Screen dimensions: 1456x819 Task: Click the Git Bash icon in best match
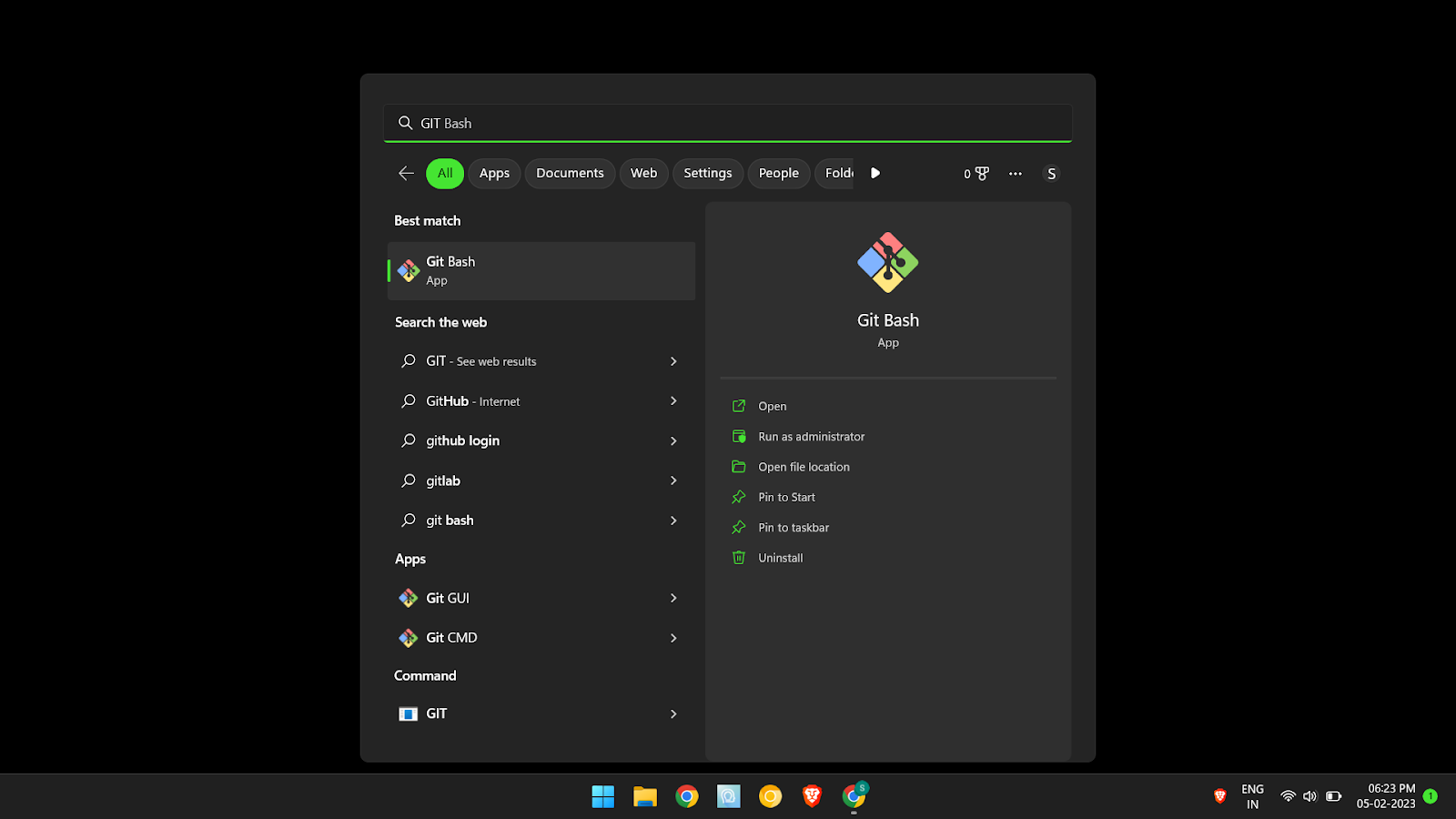pos(409,270)
